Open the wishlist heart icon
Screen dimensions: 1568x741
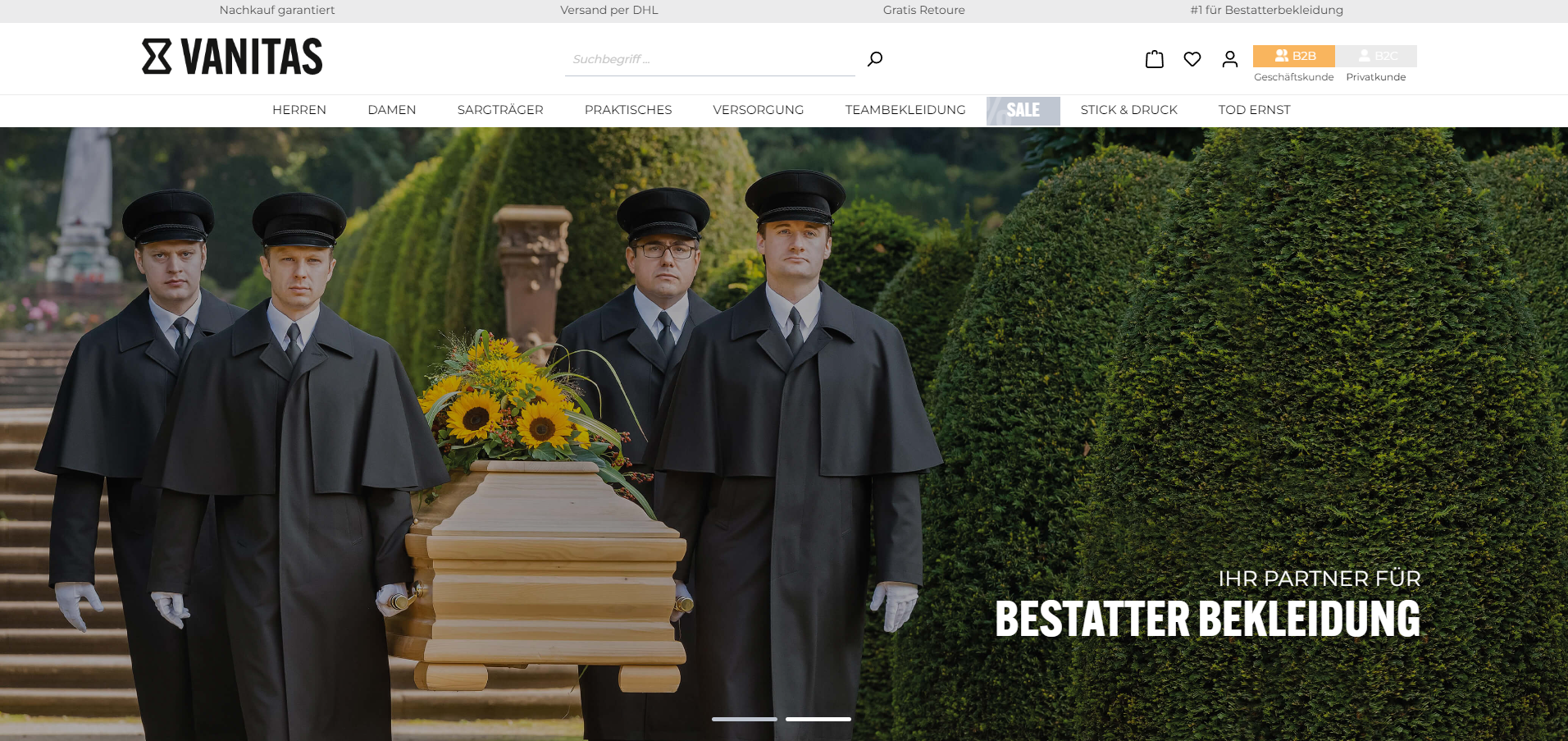pos(1192,59)
